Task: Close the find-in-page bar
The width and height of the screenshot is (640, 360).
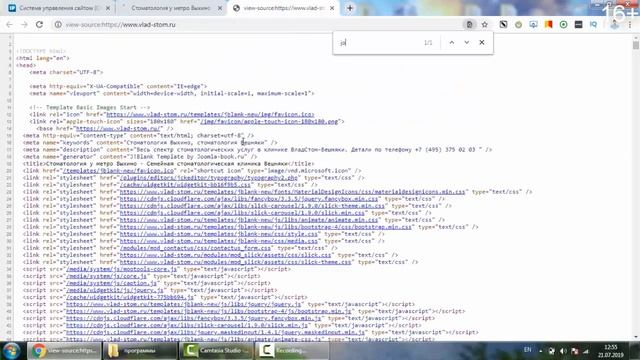Action: point(482,42)
